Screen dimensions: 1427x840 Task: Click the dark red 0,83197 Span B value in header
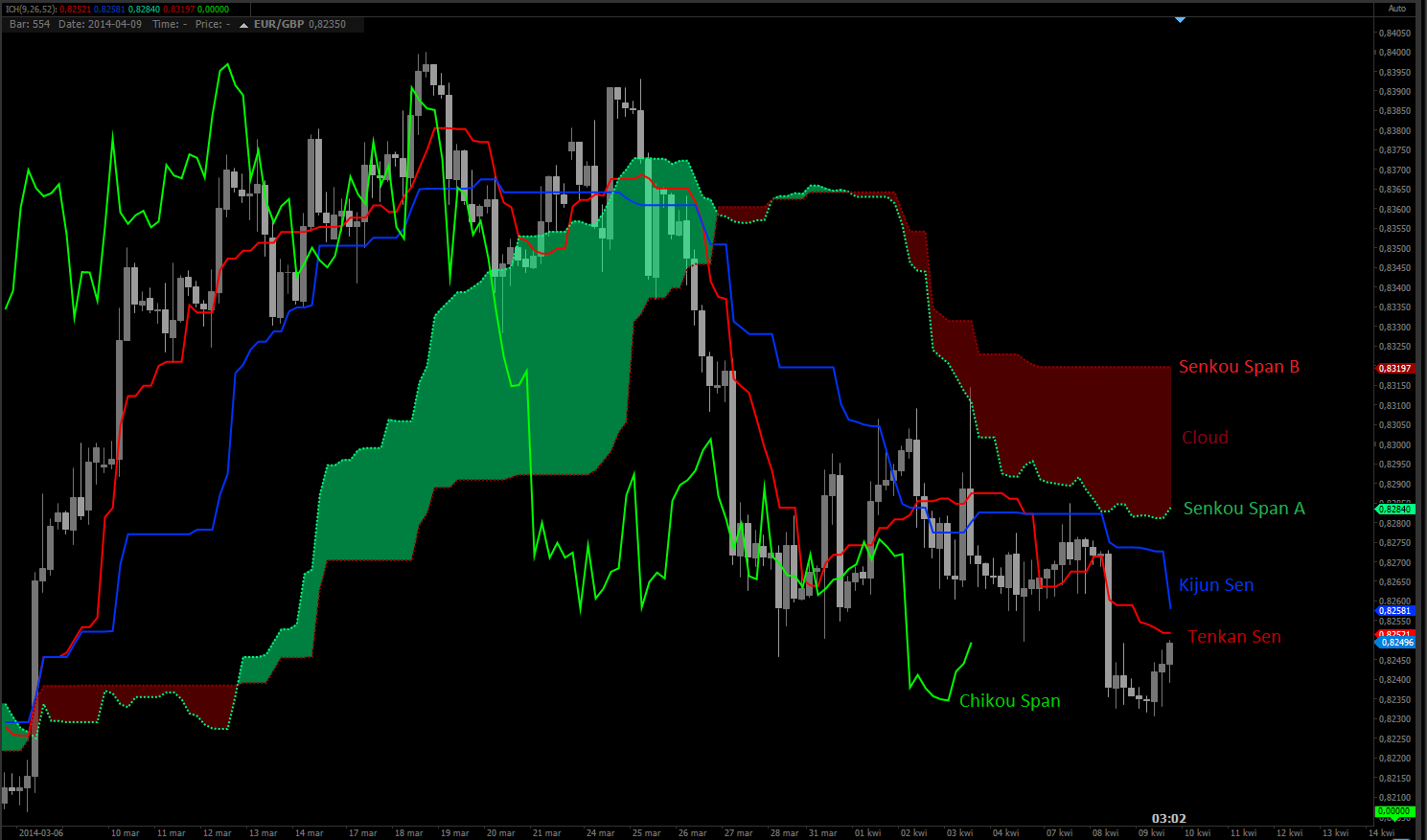pos(179,10)
